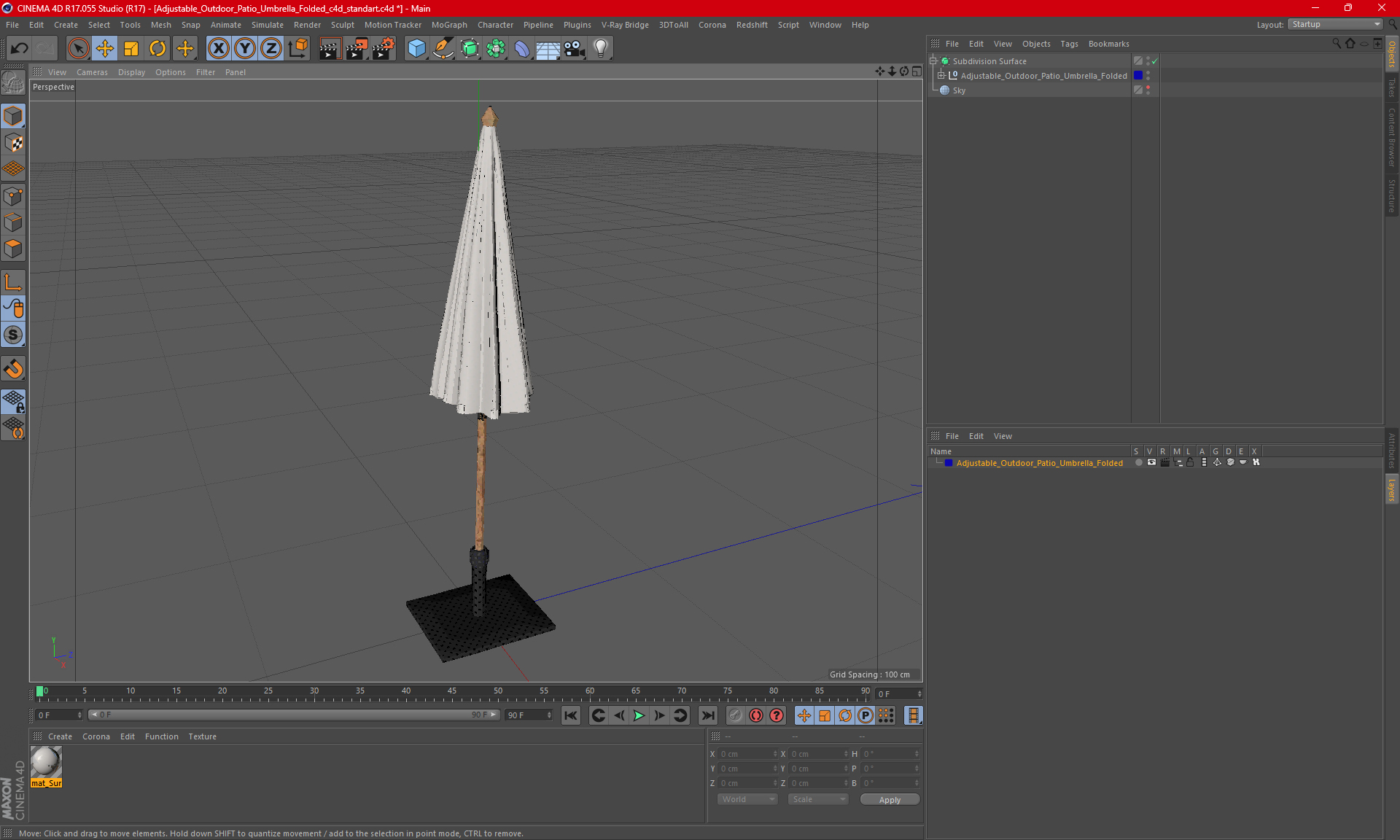The image size is (1400, 840).
Task: Open the Cameras viewport menu
Action: coord(92,72)
